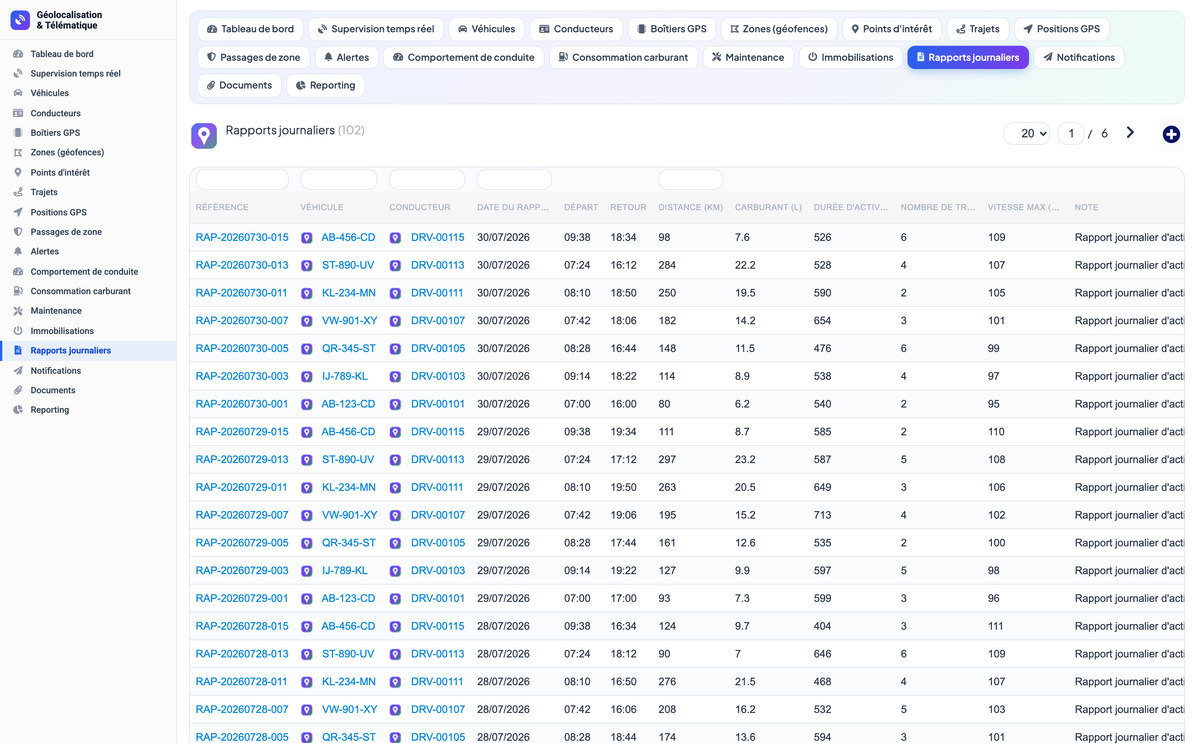This screenshot has height=743, width=1200.
Task: Click the Distance (km) filter input
Action: tap(690, 179)
